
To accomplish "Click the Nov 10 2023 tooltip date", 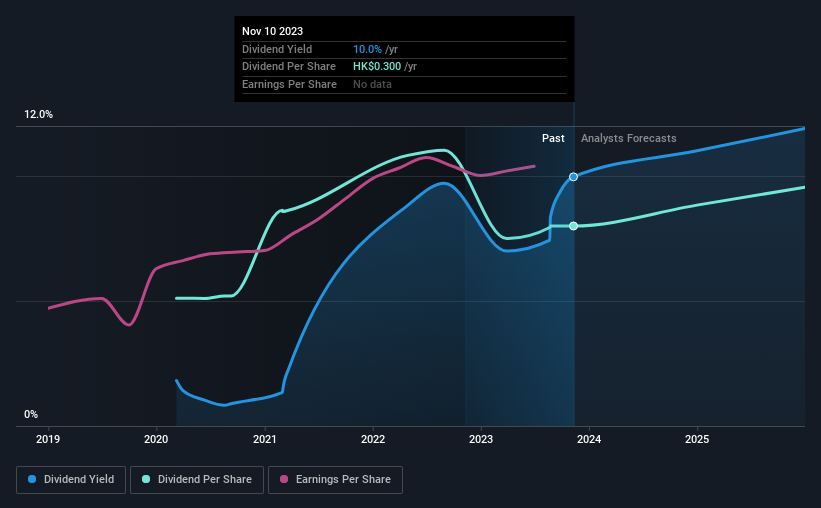I will point(272,31).
